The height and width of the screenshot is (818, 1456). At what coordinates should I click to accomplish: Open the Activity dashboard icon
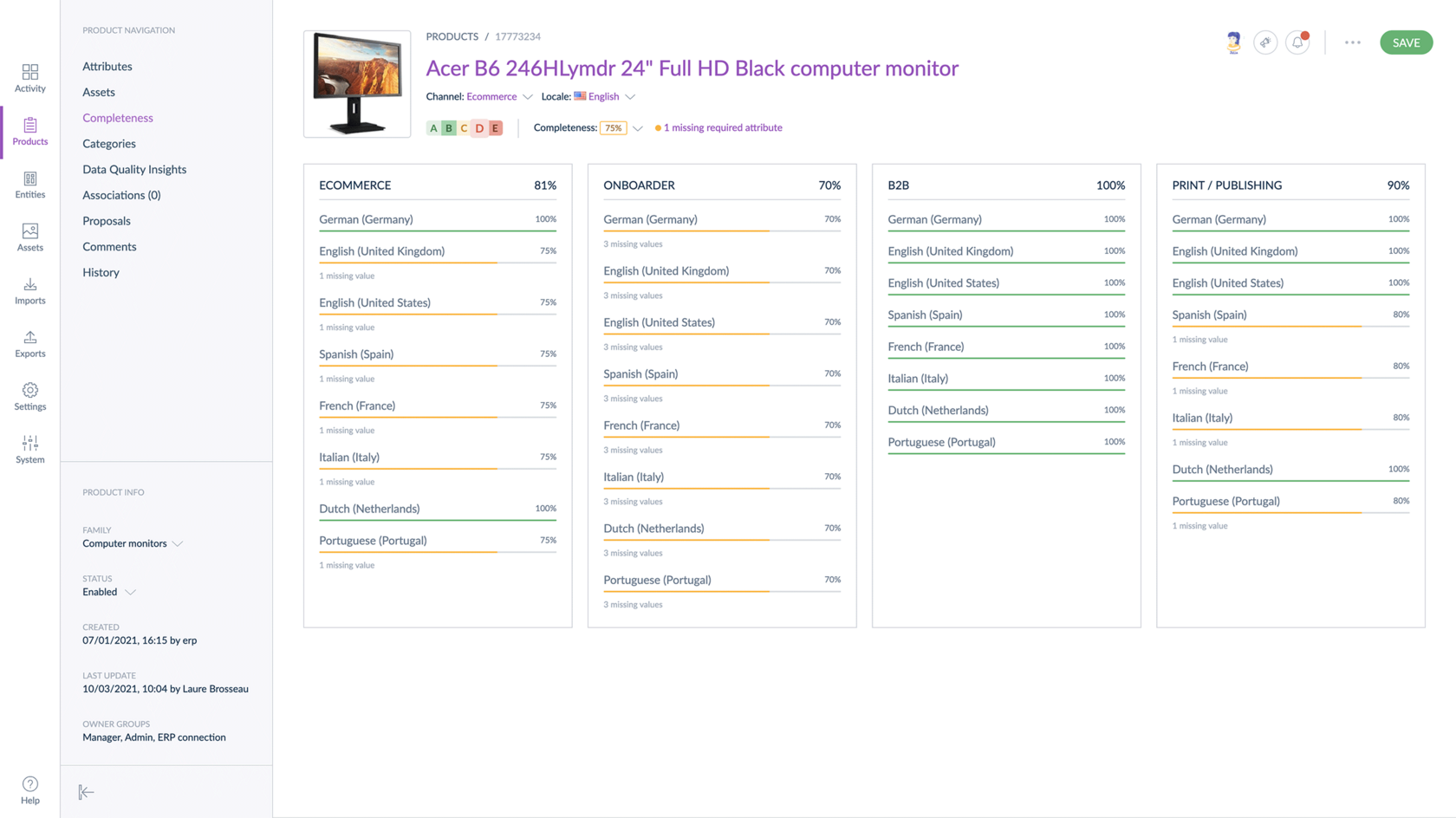29,78
